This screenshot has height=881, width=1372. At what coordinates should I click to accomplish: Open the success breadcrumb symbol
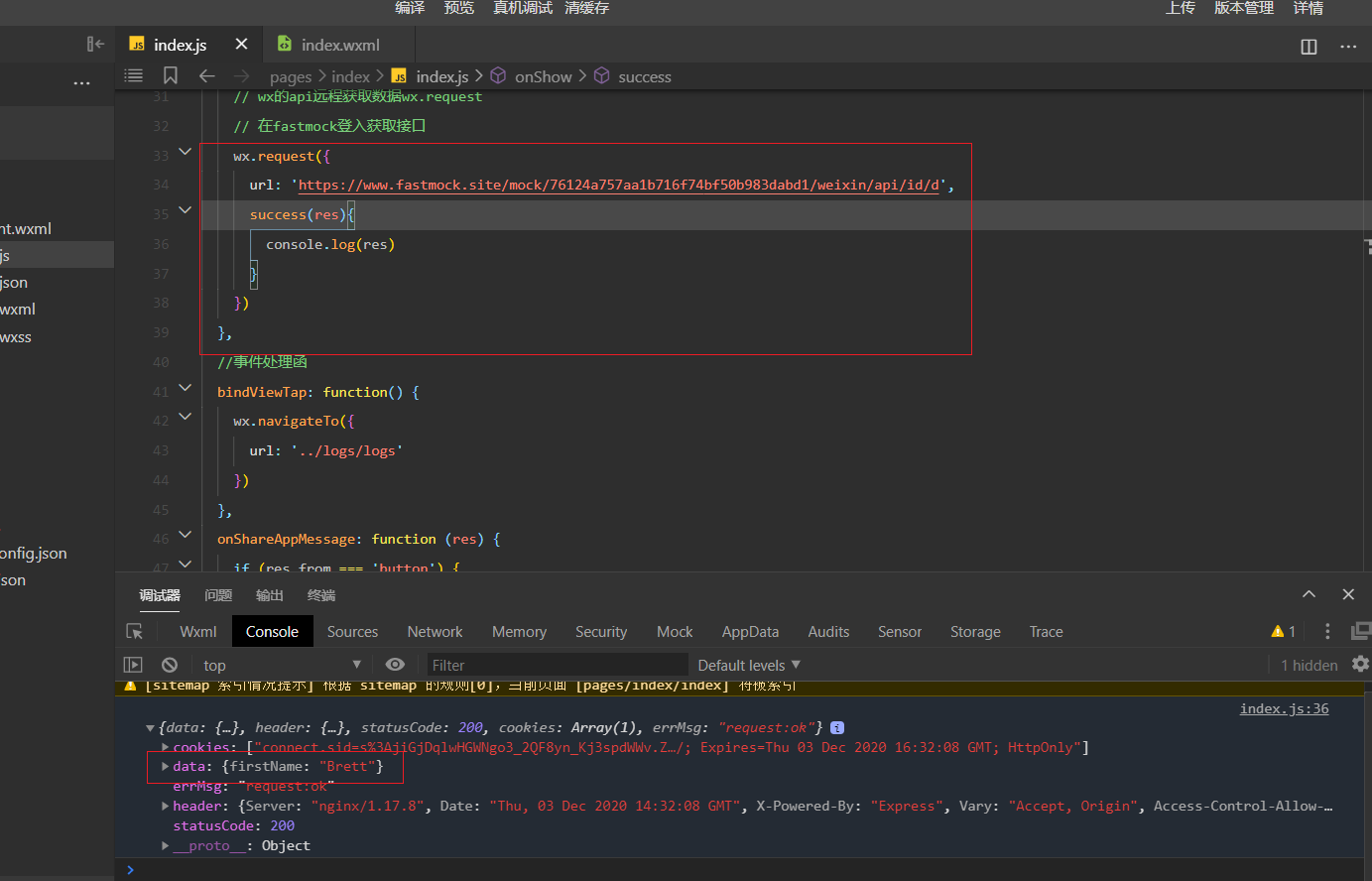tap(633, 76)
